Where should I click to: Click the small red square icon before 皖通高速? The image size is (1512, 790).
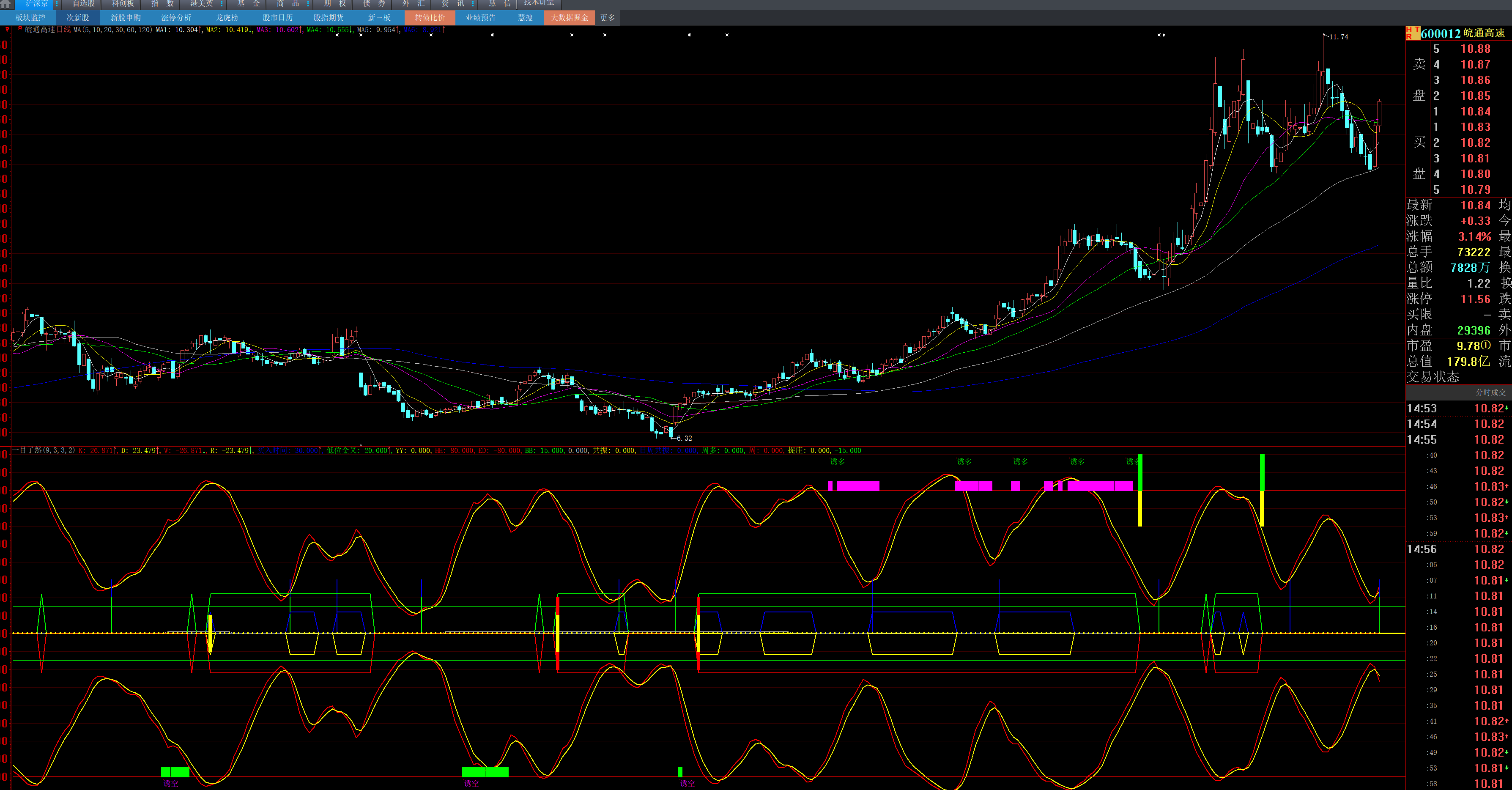point(20,28)
